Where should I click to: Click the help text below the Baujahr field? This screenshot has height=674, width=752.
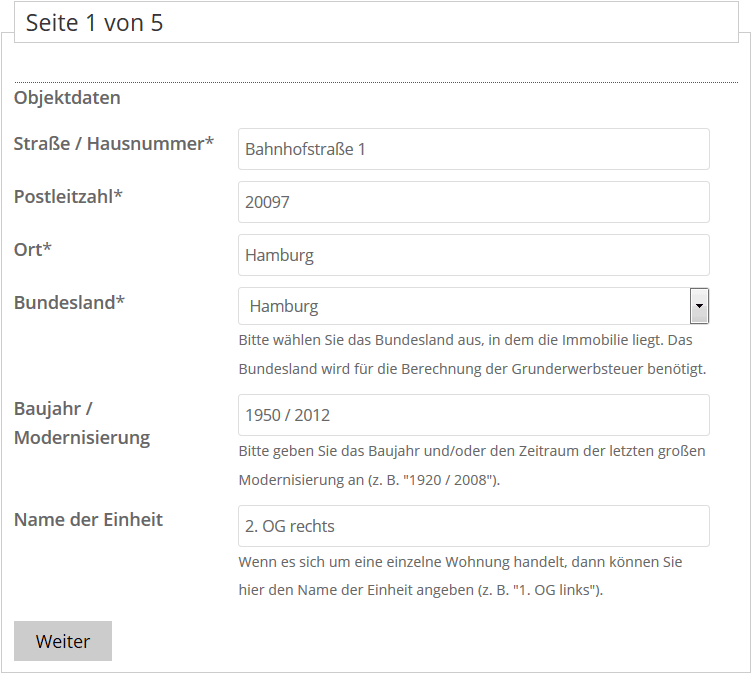472,465
